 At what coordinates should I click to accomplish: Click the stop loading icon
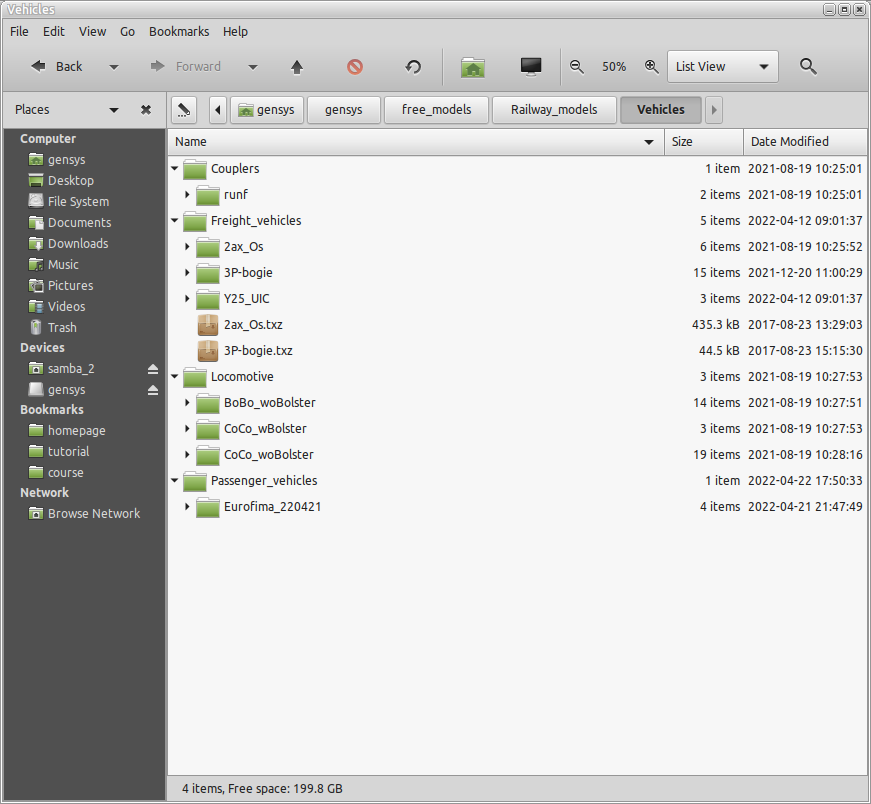click(355, 67)
